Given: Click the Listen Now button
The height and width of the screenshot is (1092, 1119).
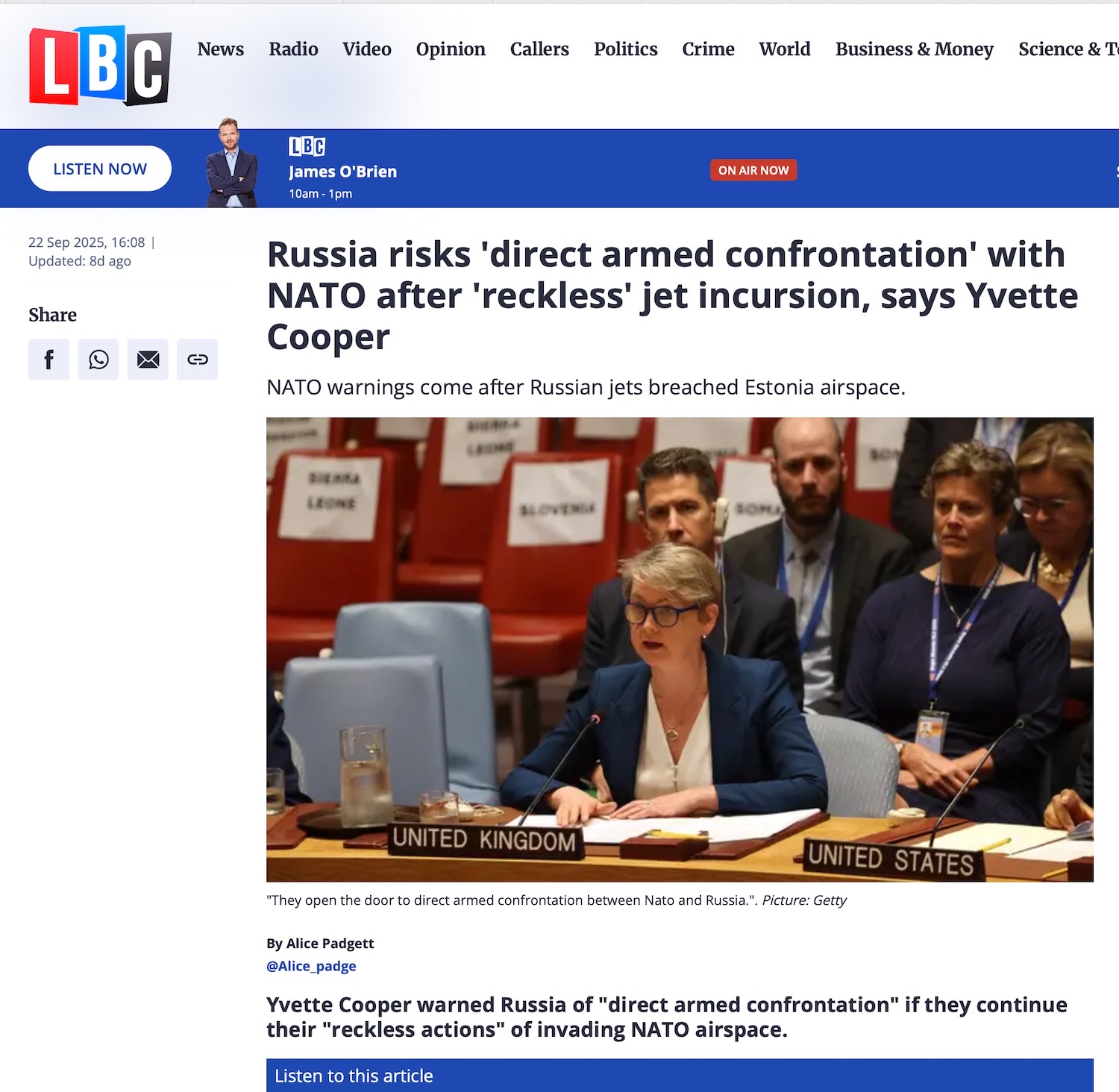Looking at the screenshot, I should (100, 169).
